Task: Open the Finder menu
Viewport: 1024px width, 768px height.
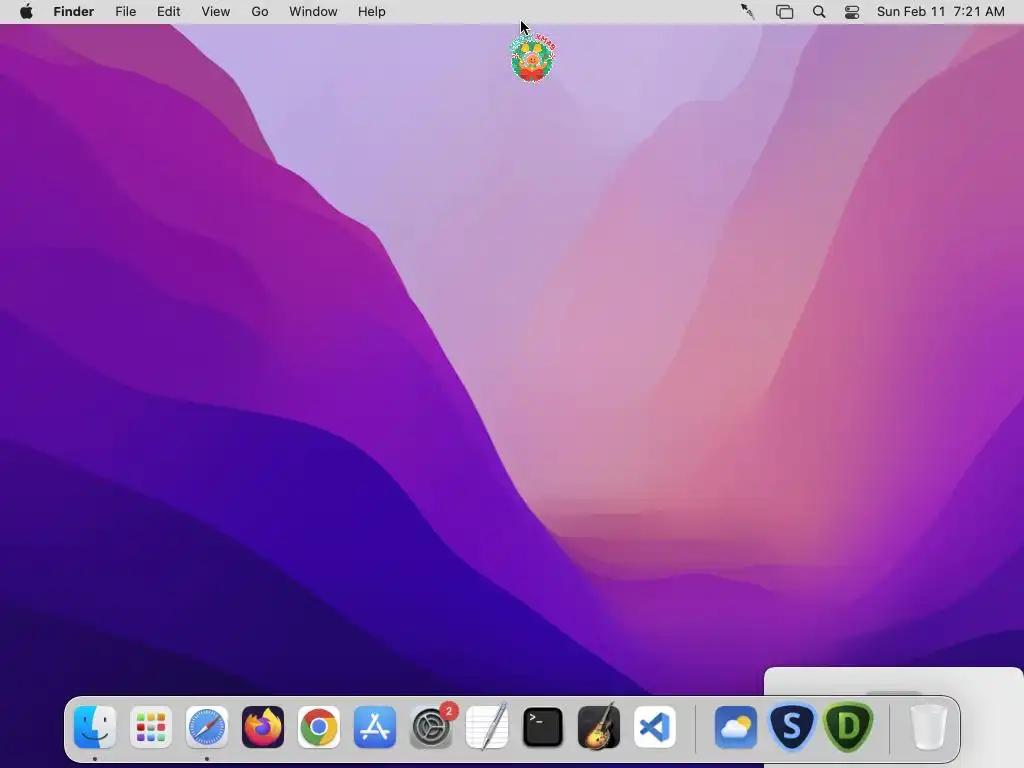Action: coord(74,12)
